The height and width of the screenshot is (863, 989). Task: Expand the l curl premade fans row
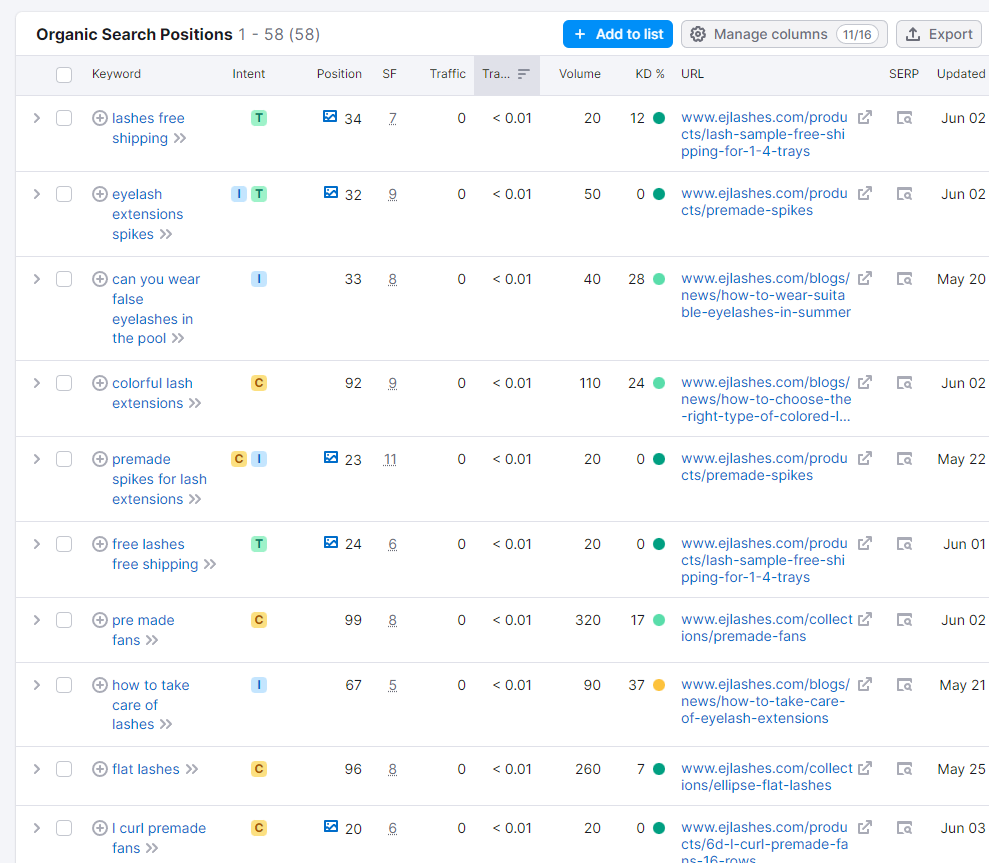click(37, 828)
